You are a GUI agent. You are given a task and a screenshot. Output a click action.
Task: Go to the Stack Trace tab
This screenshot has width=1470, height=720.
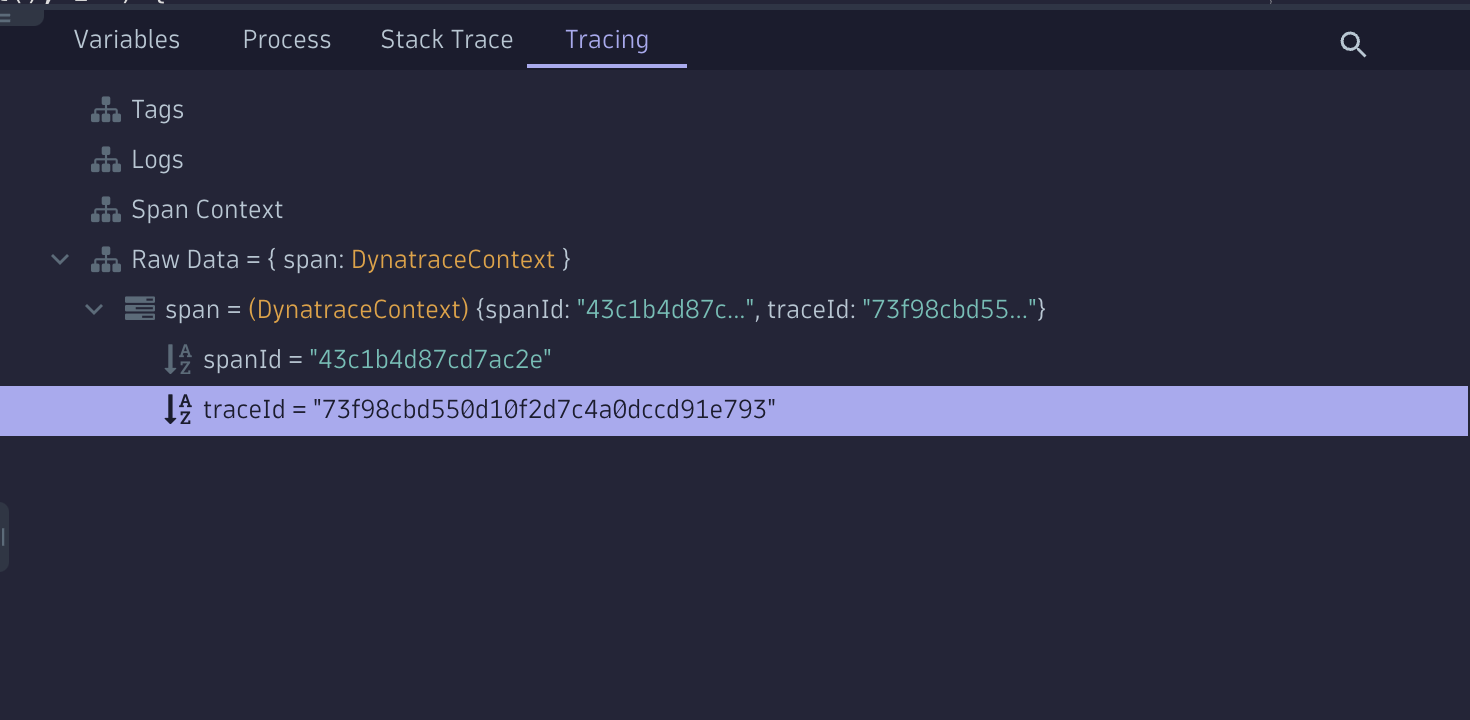[447, 40]
